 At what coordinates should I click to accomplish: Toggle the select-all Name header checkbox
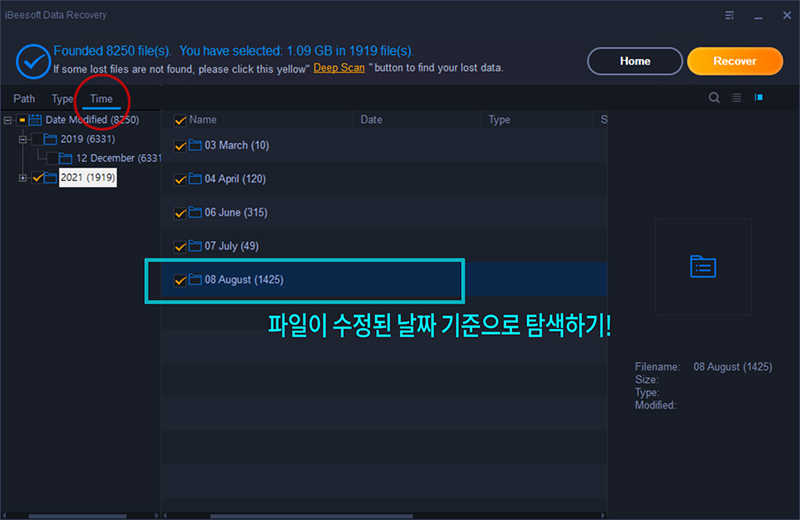point(180,120)
